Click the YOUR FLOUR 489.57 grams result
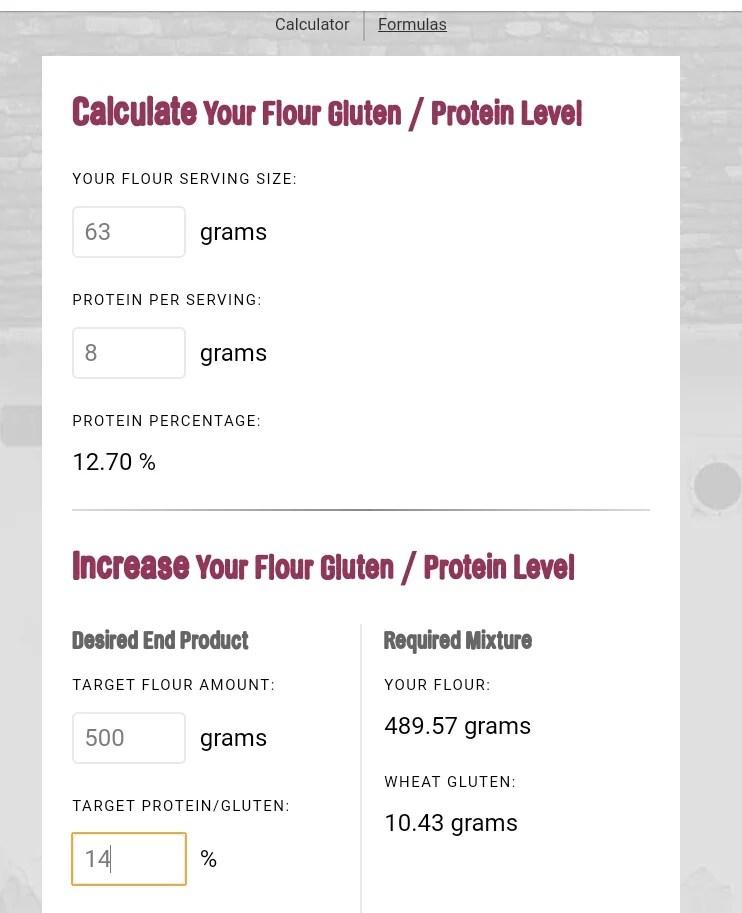The width and height of the screenshot is (742, 913). [x=457, y=726]
